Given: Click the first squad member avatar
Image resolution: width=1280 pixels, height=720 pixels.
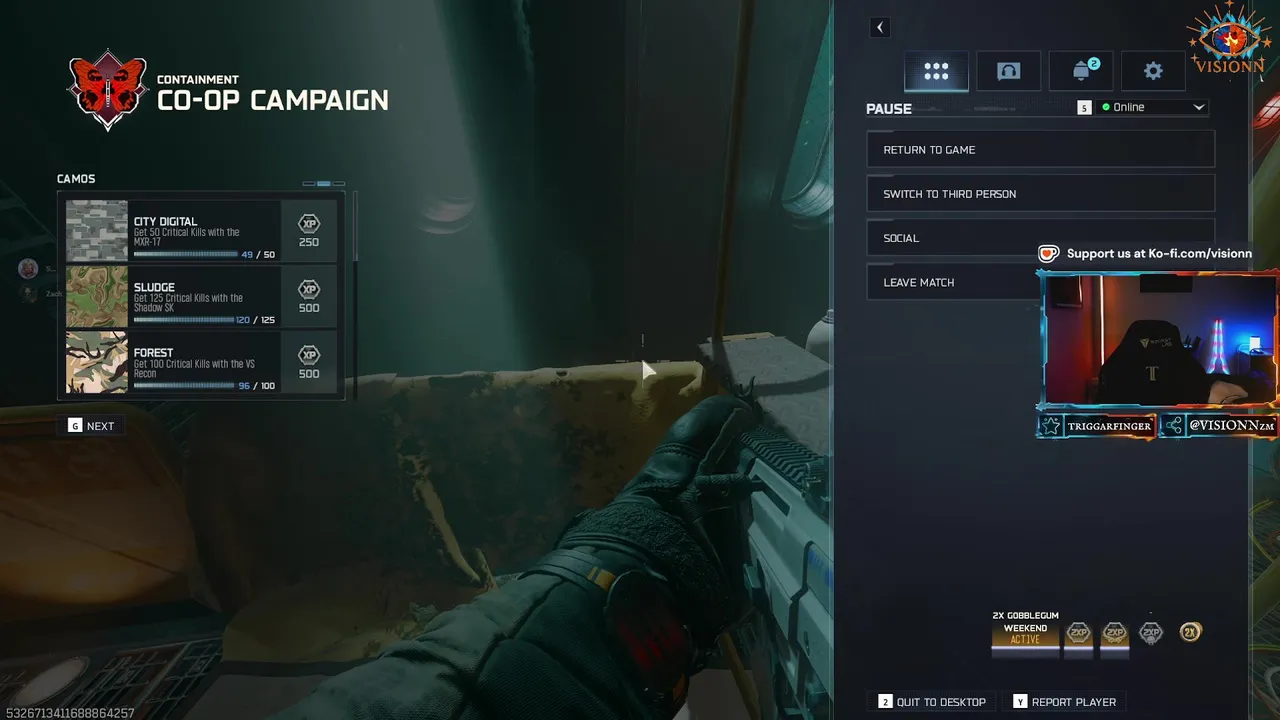Looking at the screenshot, I should (x=28, y=269).
